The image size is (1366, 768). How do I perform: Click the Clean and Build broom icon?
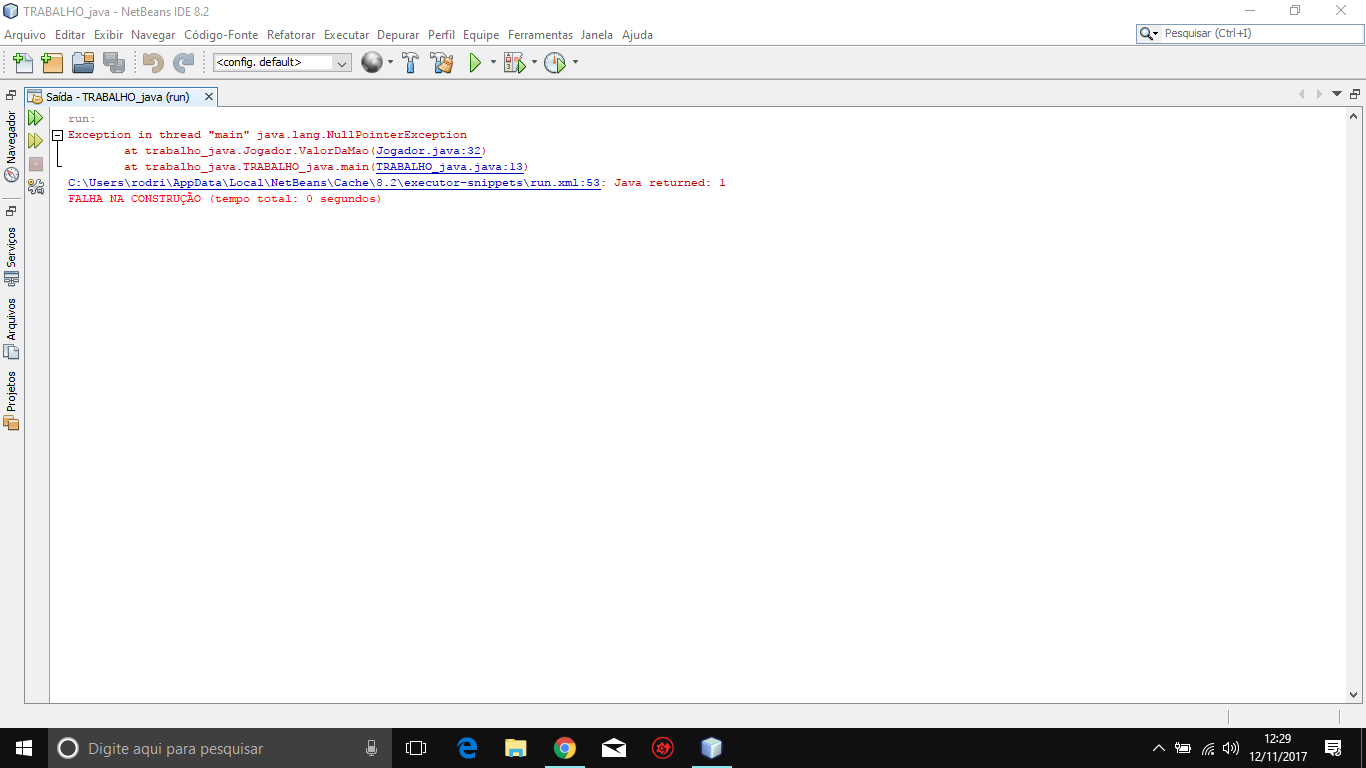(x=441, y=63)
